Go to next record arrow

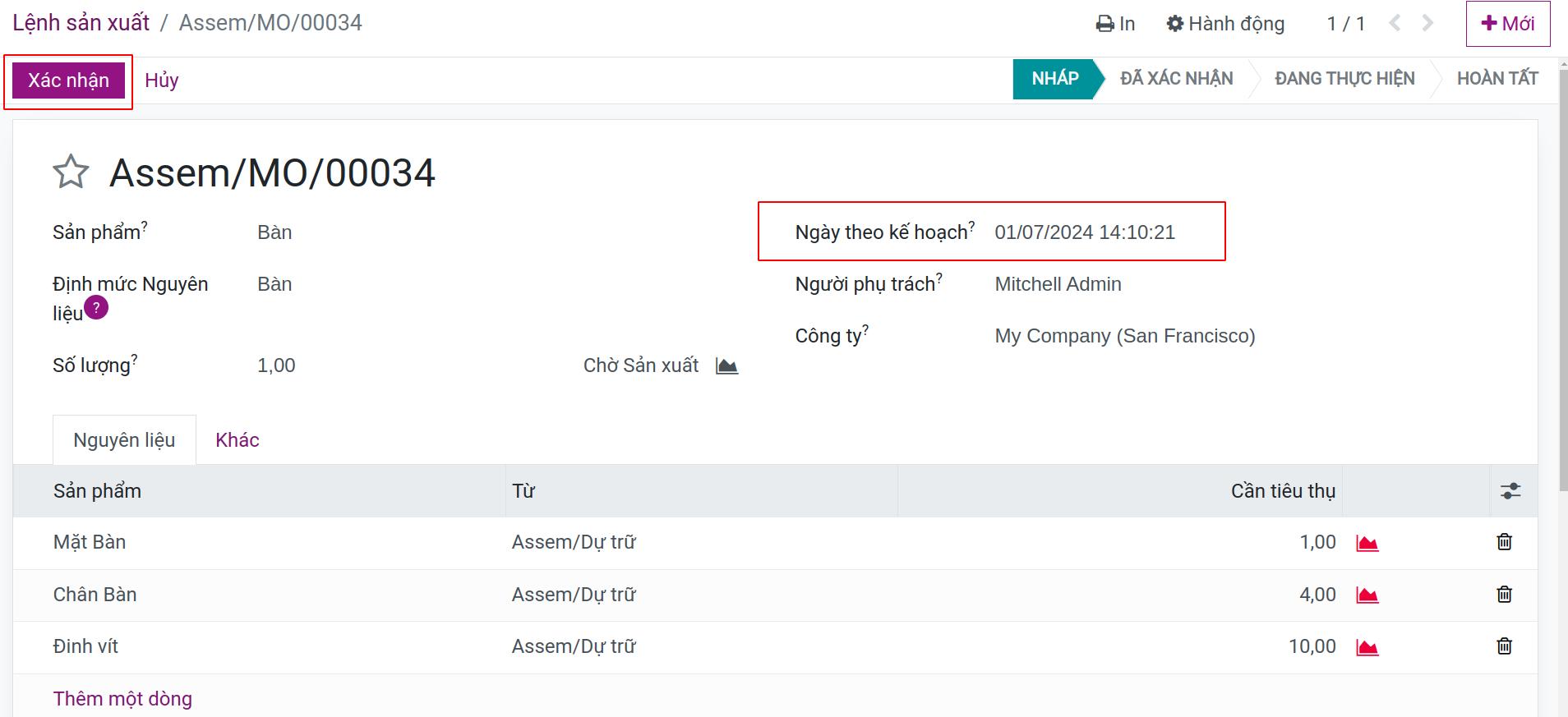1427,23
